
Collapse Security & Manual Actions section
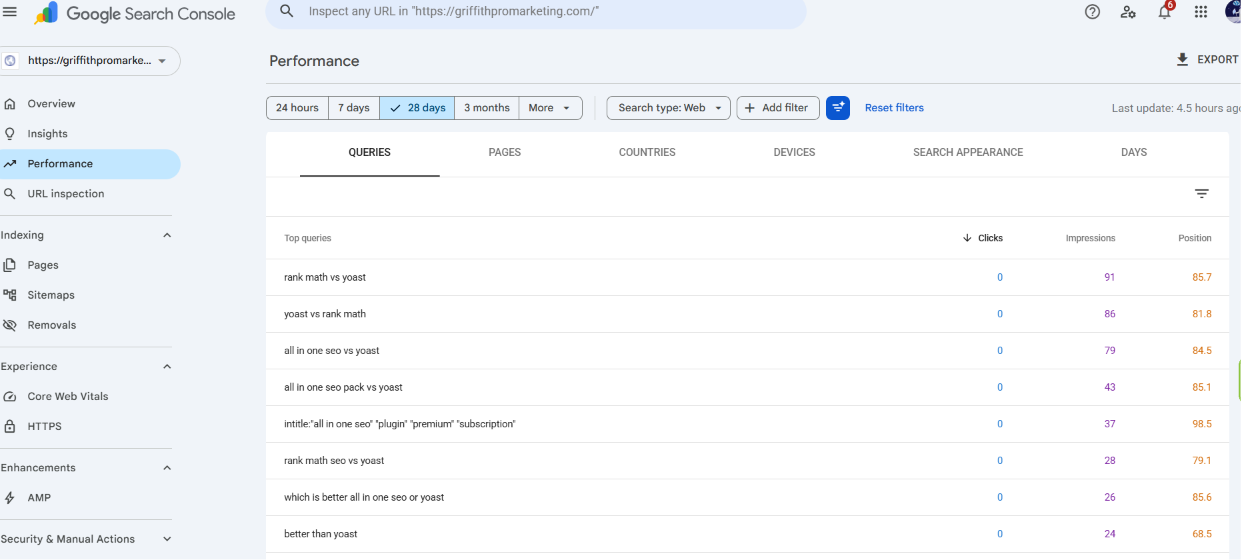coord(167,539)
